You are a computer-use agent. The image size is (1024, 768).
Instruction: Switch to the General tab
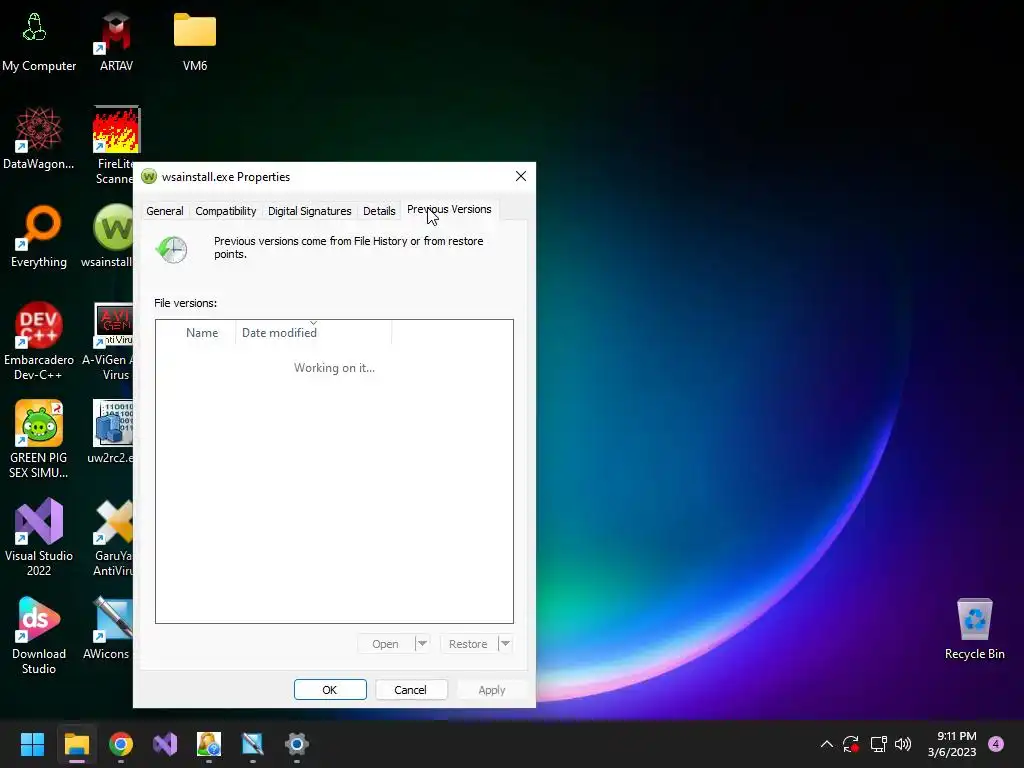165,211
